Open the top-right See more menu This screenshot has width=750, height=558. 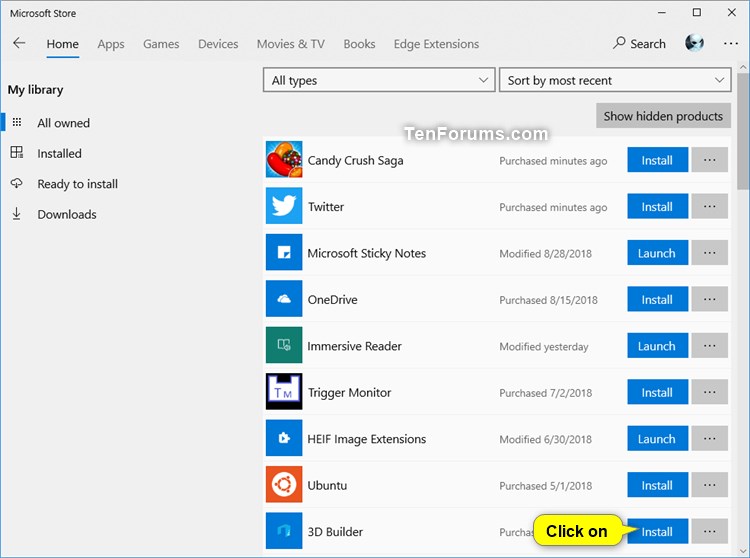tap(730, 44)
